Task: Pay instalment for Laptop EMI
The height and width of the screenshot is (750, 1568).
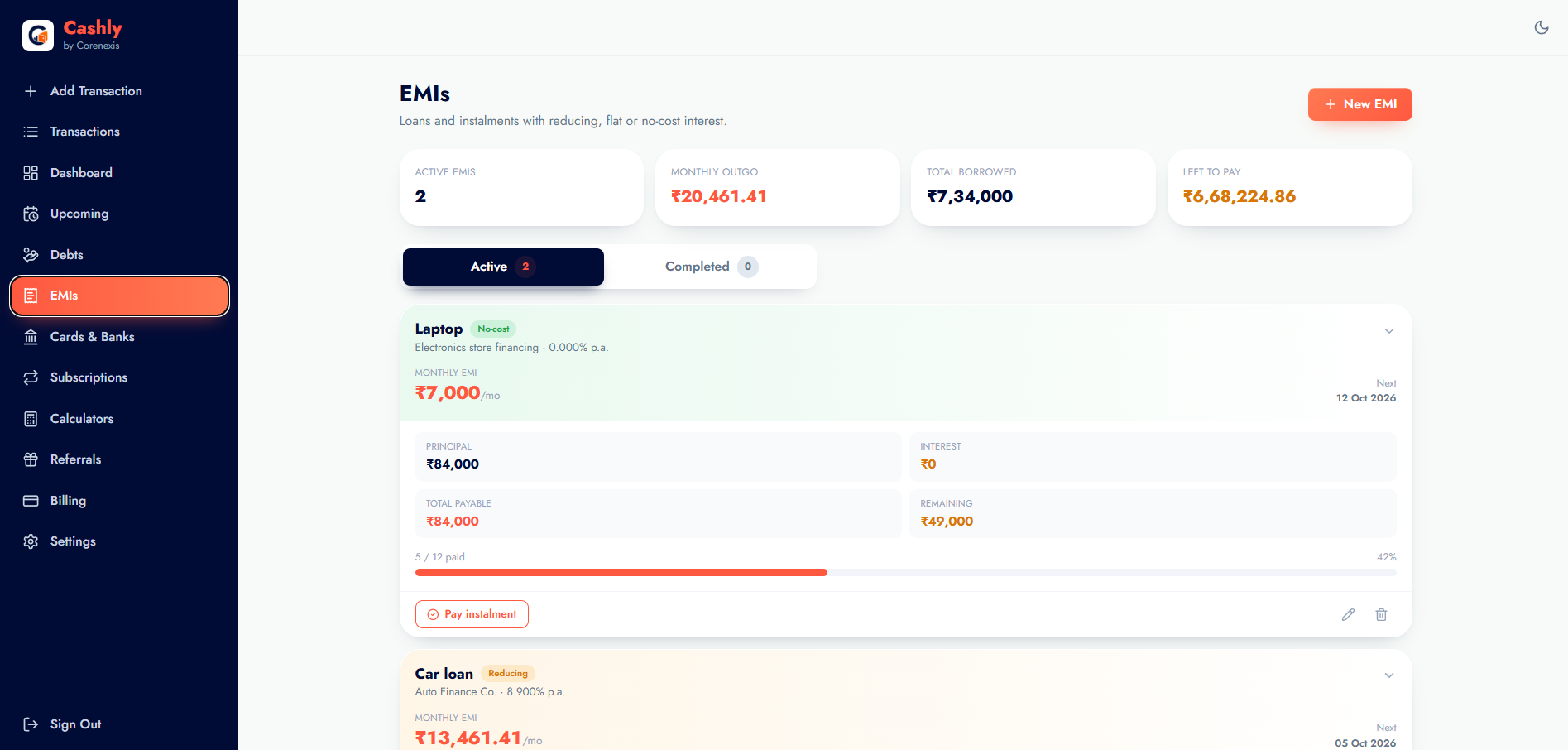Action: click(x=472, y=614)
